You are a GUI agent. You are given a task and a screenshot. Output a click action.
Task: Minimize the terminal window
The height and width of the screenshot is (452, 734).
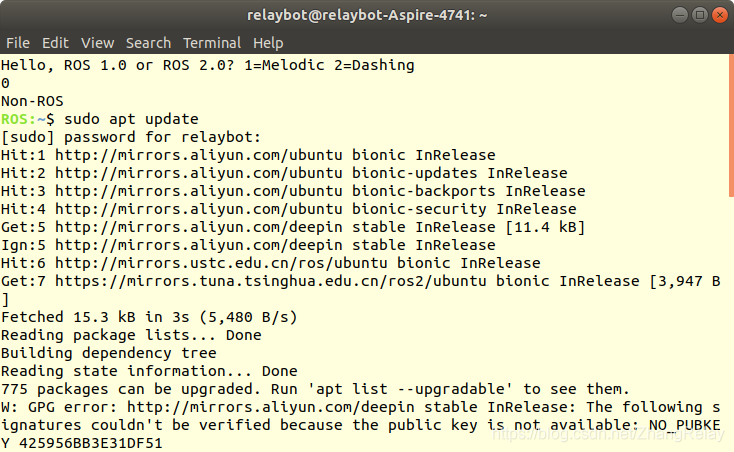[680, 15]
